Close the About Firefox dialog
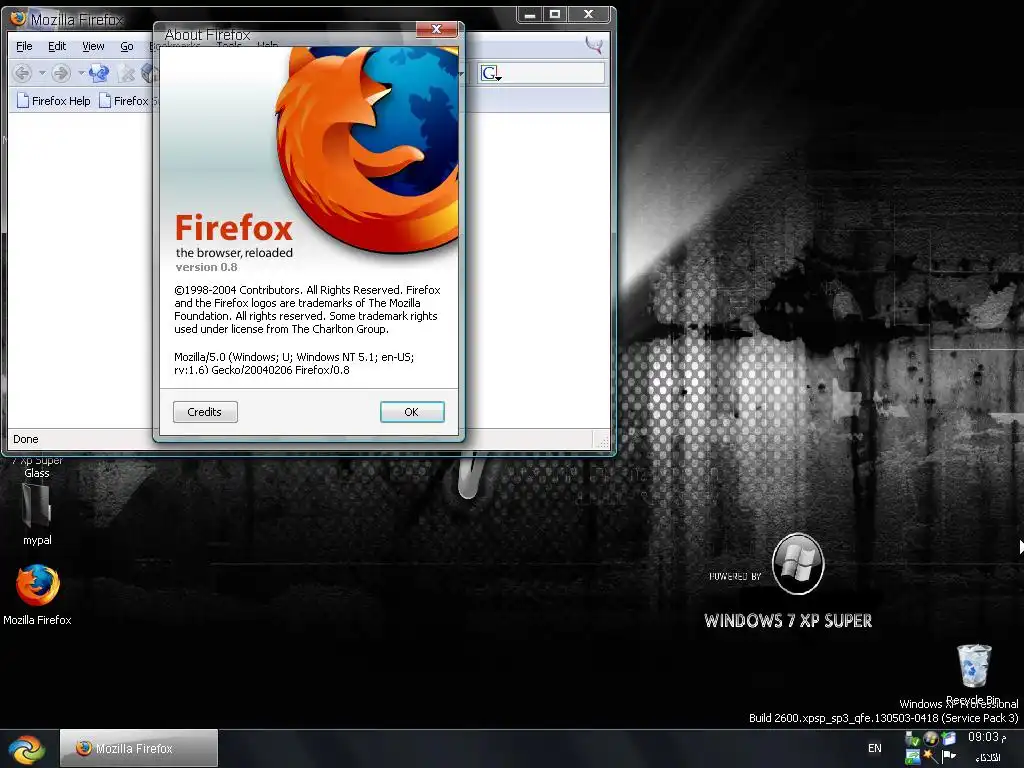 (x=436, y=29)
